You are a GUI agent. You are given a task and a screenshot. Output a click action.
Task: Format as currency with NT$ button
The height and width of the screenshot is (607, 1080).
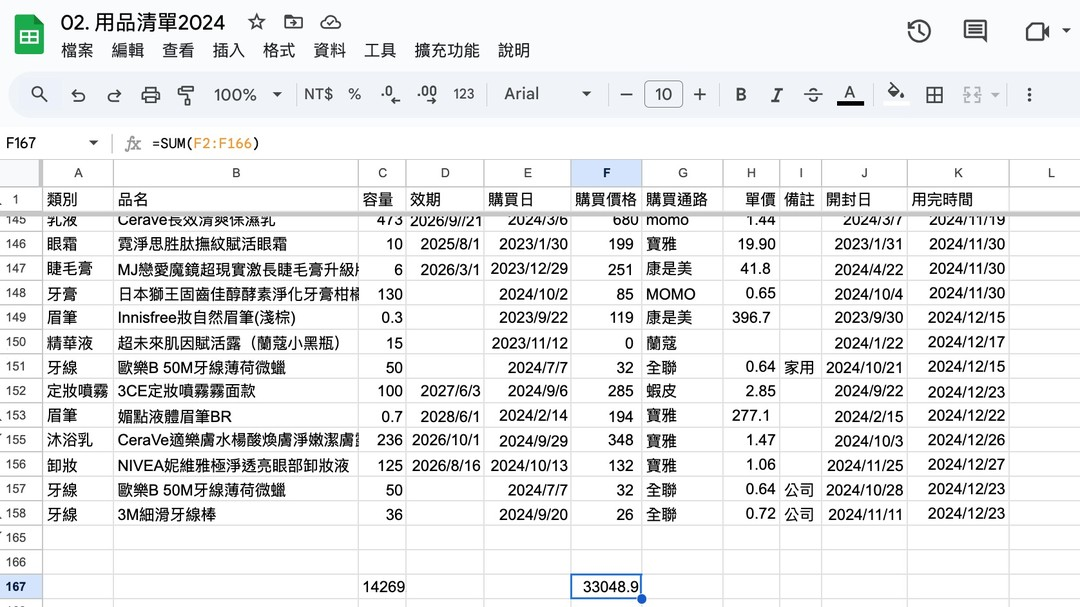click(x=318, y=94)
